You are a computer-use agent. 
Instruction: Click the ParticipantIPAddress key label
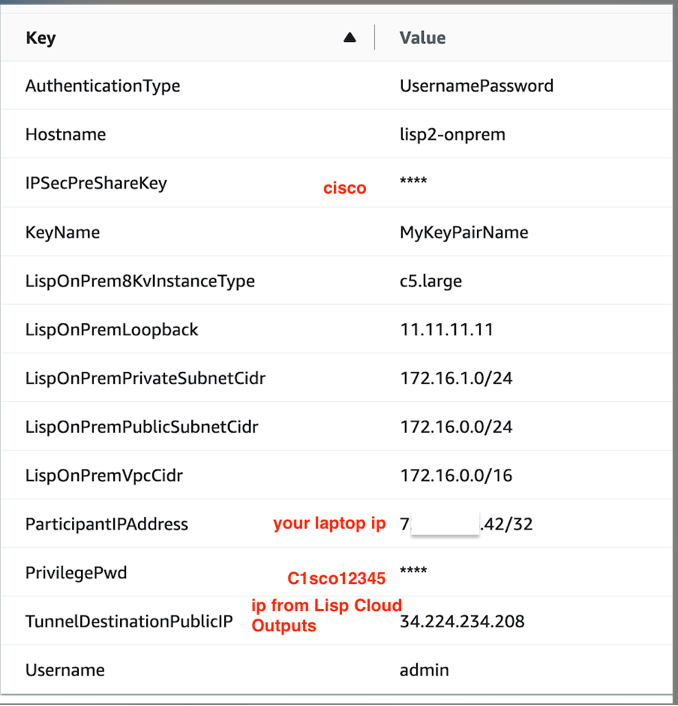pos(107,524)
